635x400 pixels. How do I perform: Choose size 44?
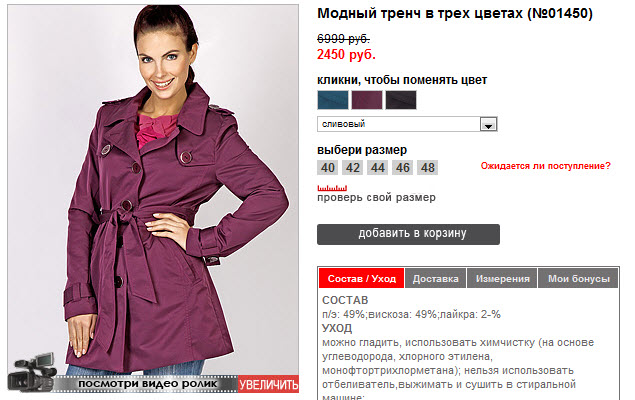tap(377, 168)
